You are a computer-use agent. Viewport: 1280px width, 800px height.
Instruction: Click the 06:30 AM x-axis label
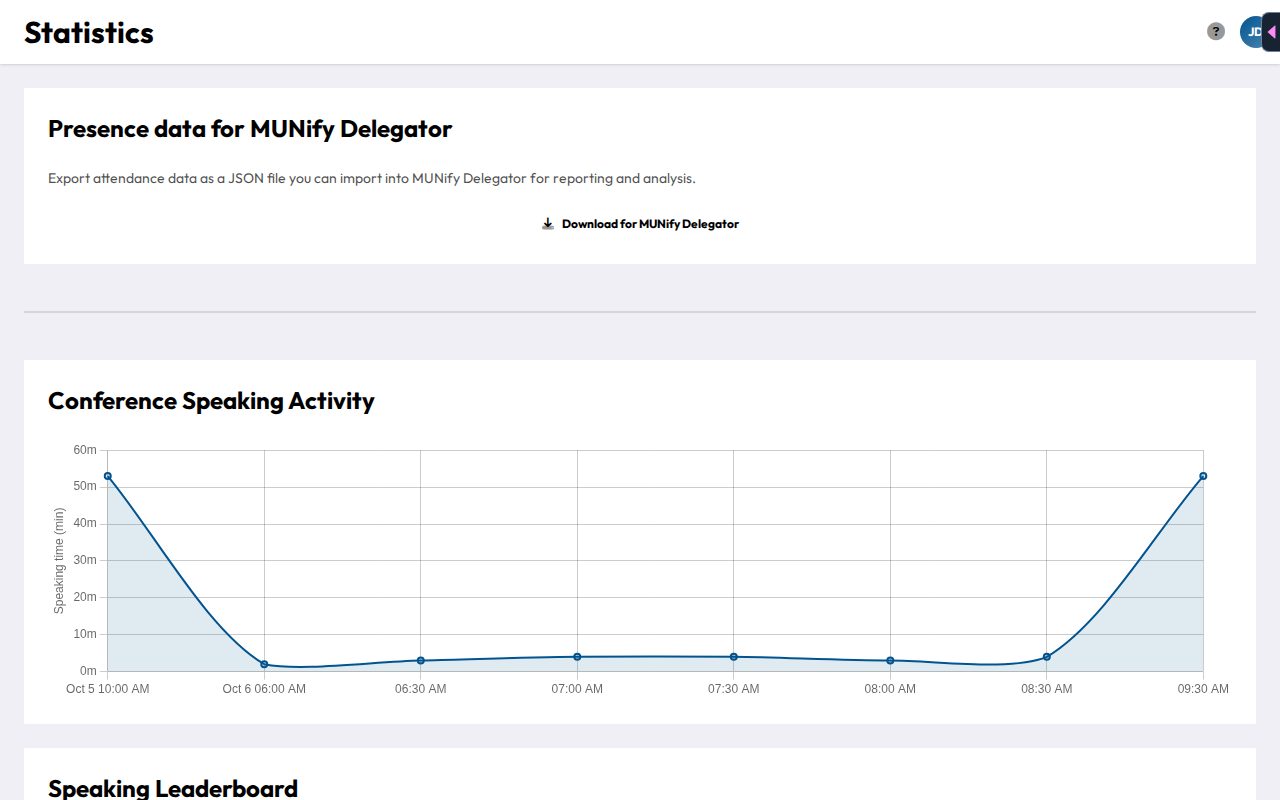coord(421,689)
